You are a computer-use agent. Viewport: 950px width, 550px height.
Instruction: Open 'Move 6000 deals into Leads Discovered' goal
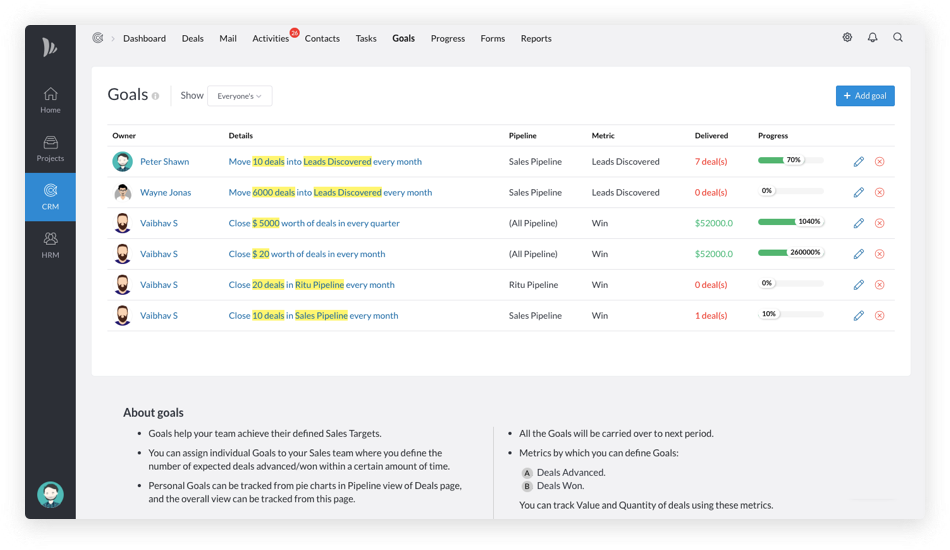pyautogui.click(x=330, y=193)
